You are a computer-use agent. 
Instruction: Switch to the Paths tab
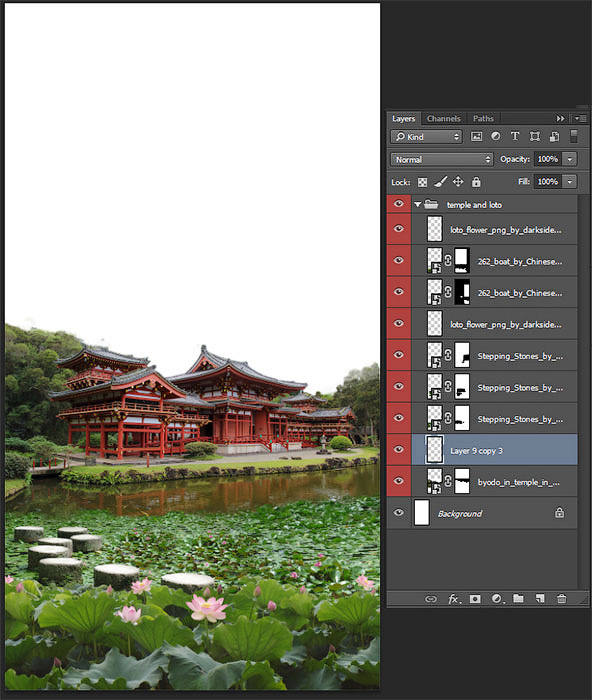484,118
